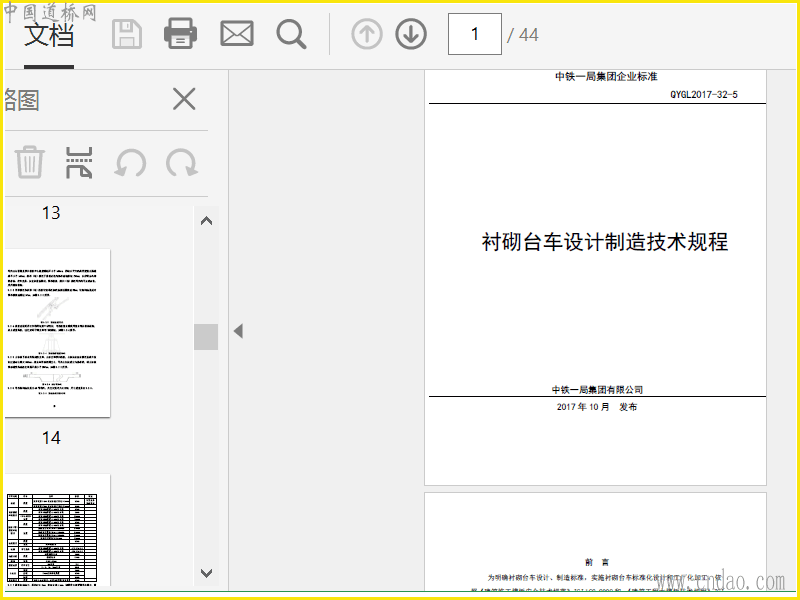800x600 pixels.
Task: Click the Save (floppy disk) icon
Action: 127,35
